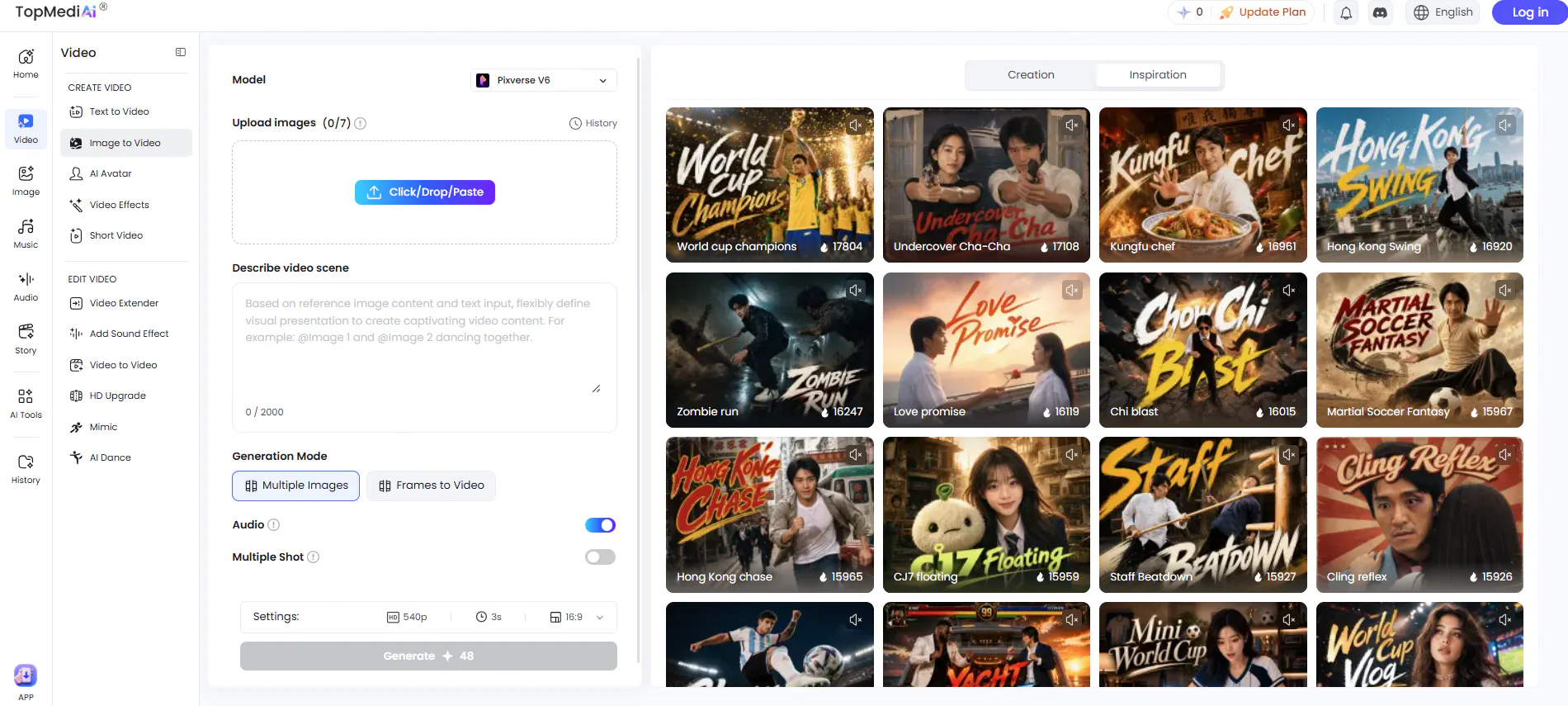Viewport: 1568px width, 706px height.
Task: Open History in left sidebar
Action: (26, 469)
